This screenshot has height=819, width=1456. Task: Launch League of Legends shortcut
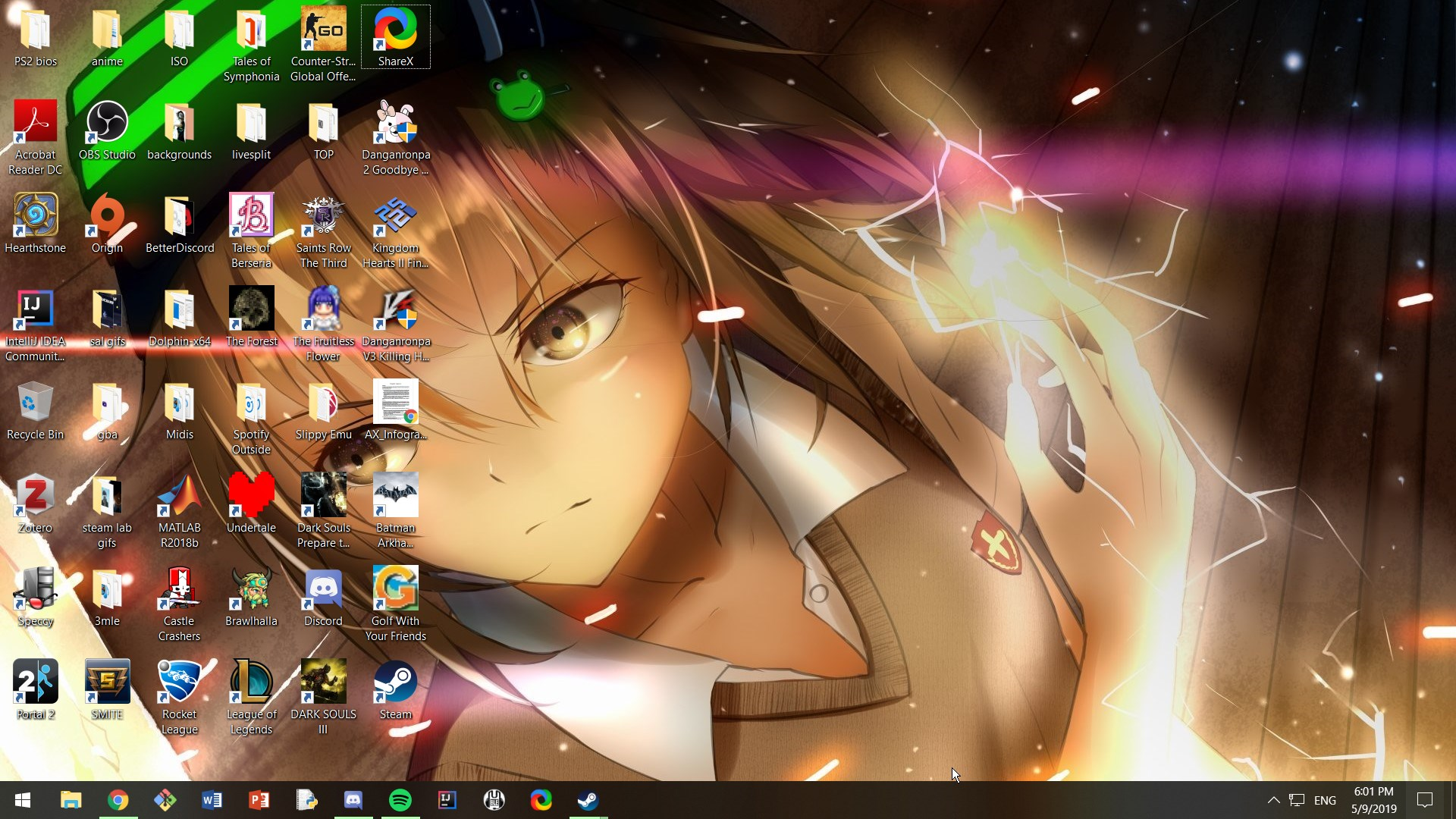click(x=251, y=698)
